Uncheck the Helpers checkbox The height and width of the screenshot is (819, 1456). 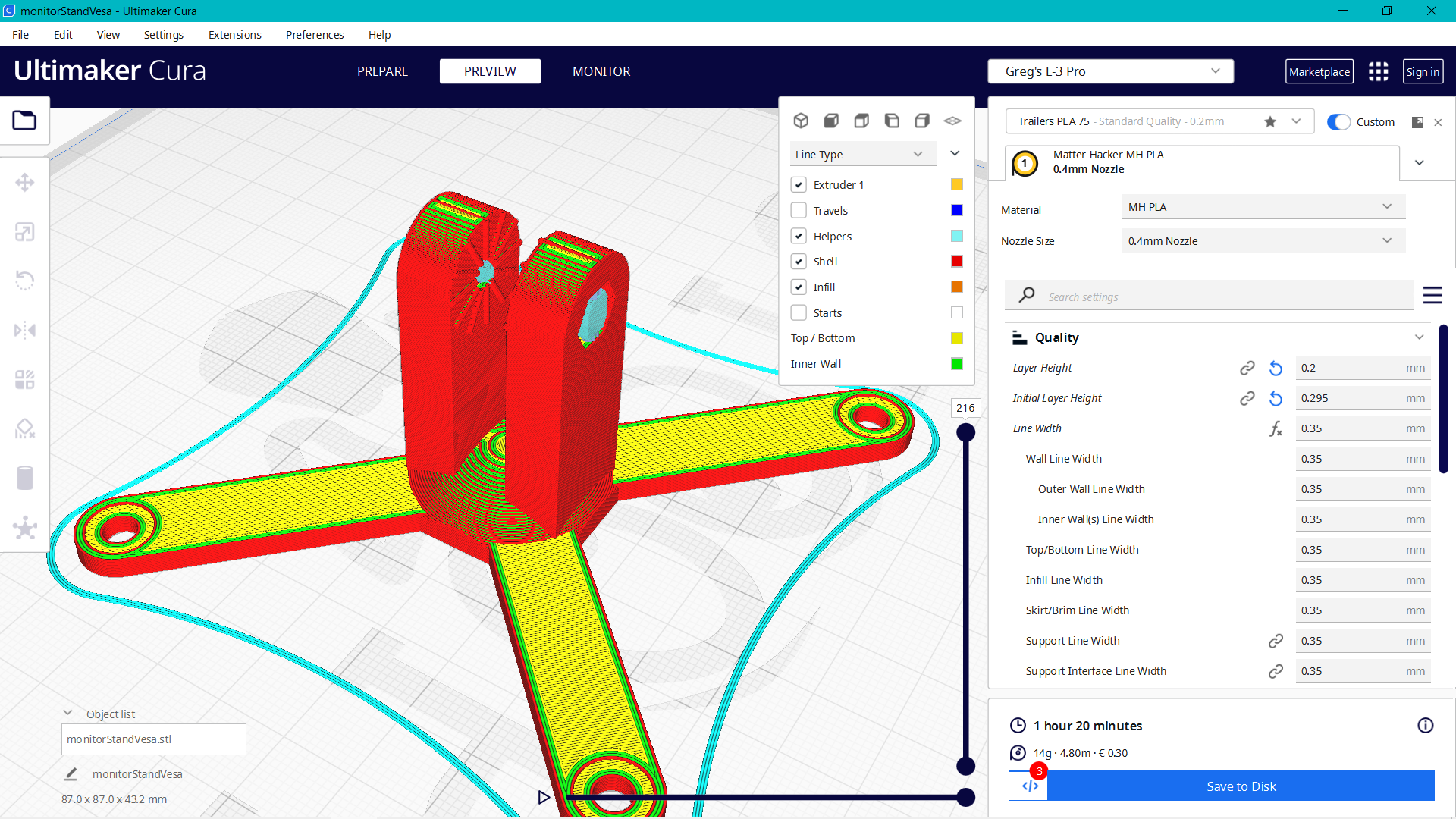pyautogui.click(x=799, y=236)
